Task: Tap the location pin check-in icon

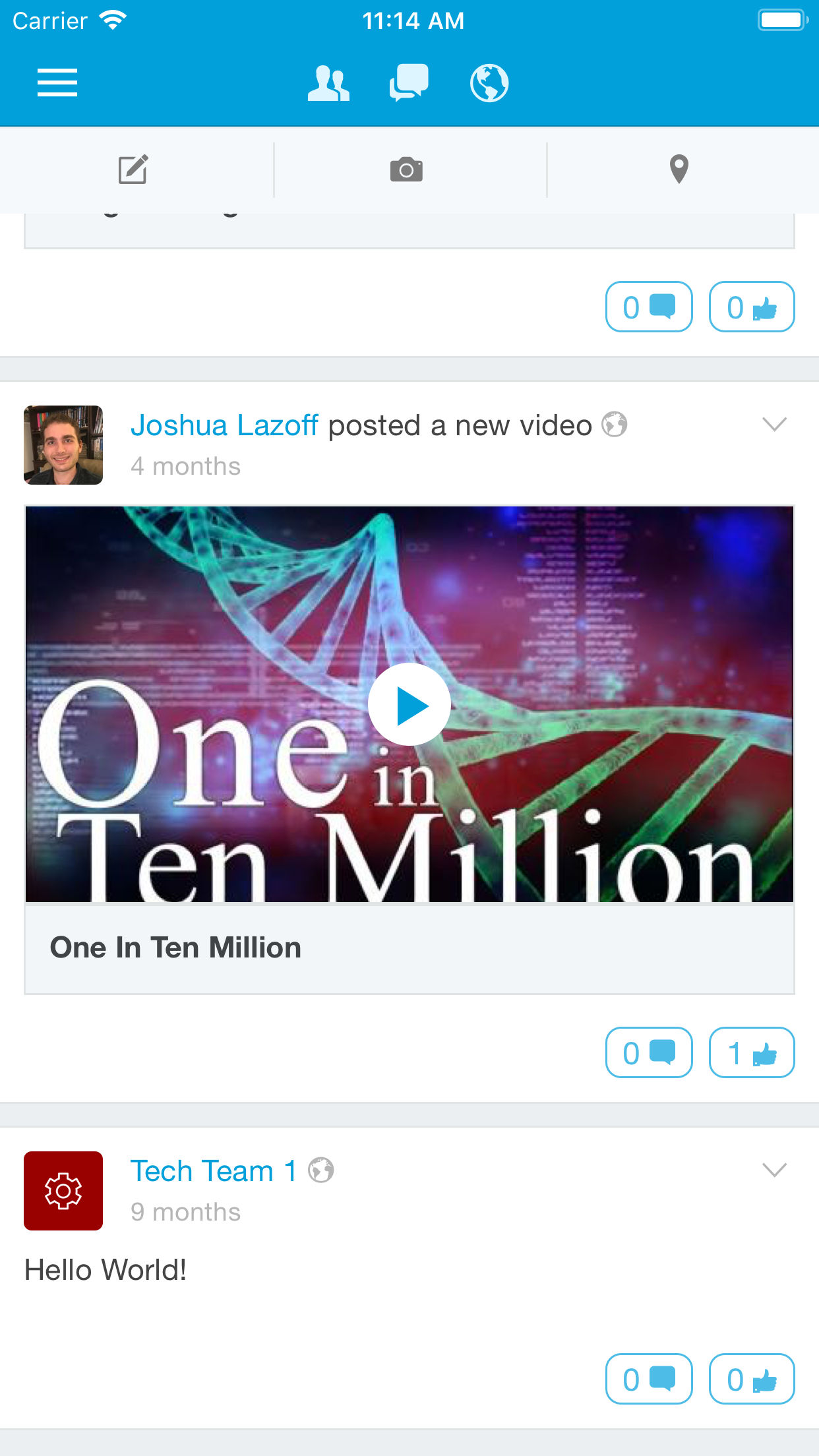Action: [x=679, y=169]
